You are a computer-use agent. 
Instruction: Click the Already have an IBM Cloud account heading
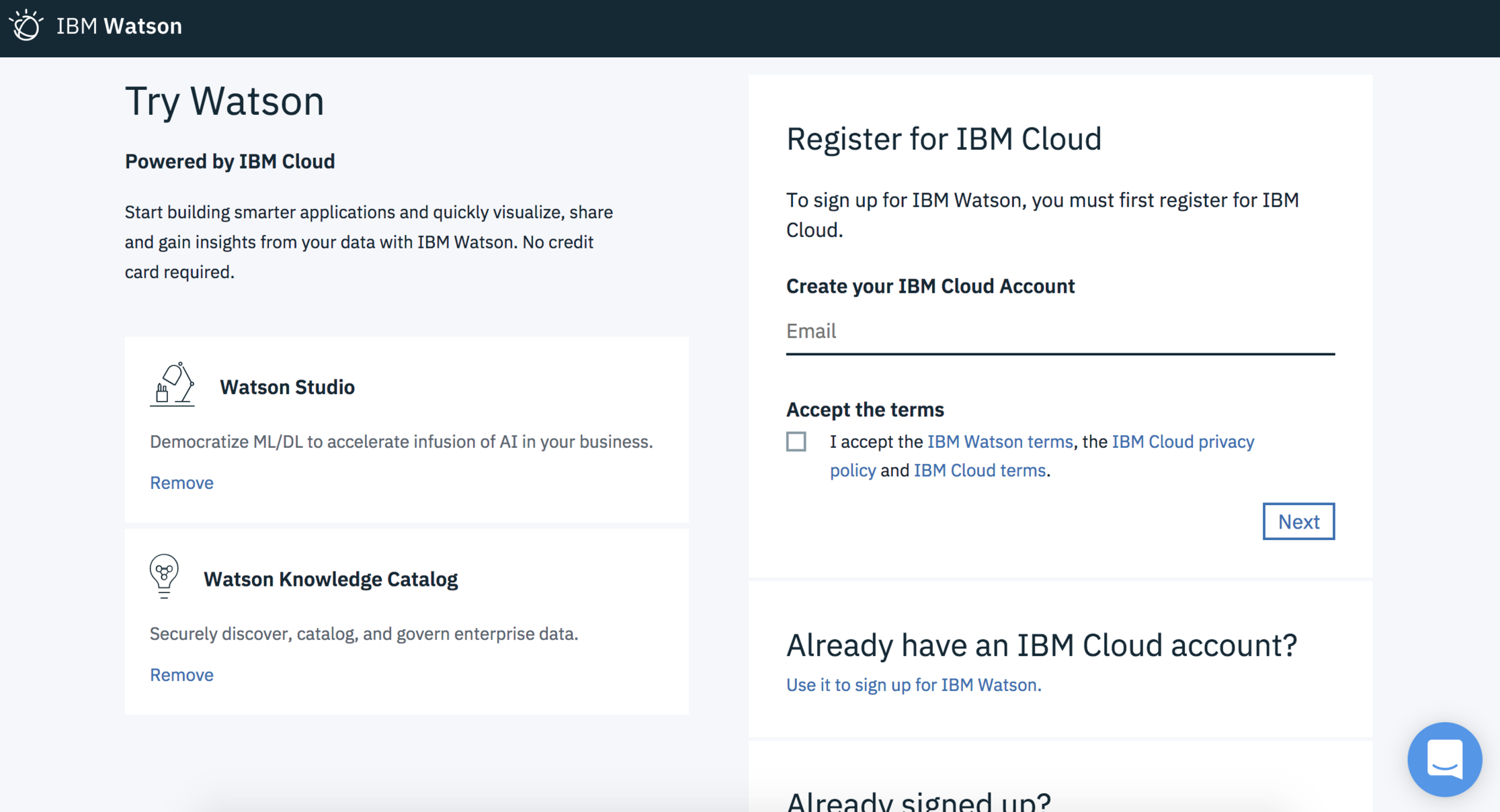pos(1041,645)
